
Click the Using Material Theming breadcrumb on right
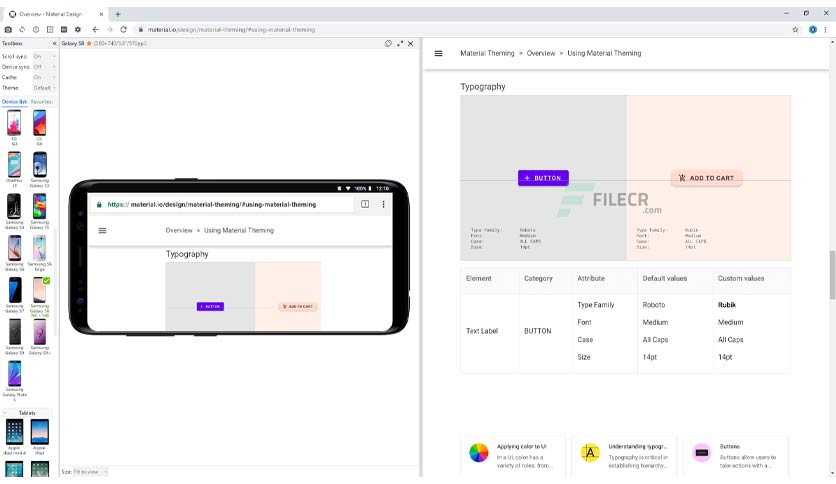coord(604,53)
